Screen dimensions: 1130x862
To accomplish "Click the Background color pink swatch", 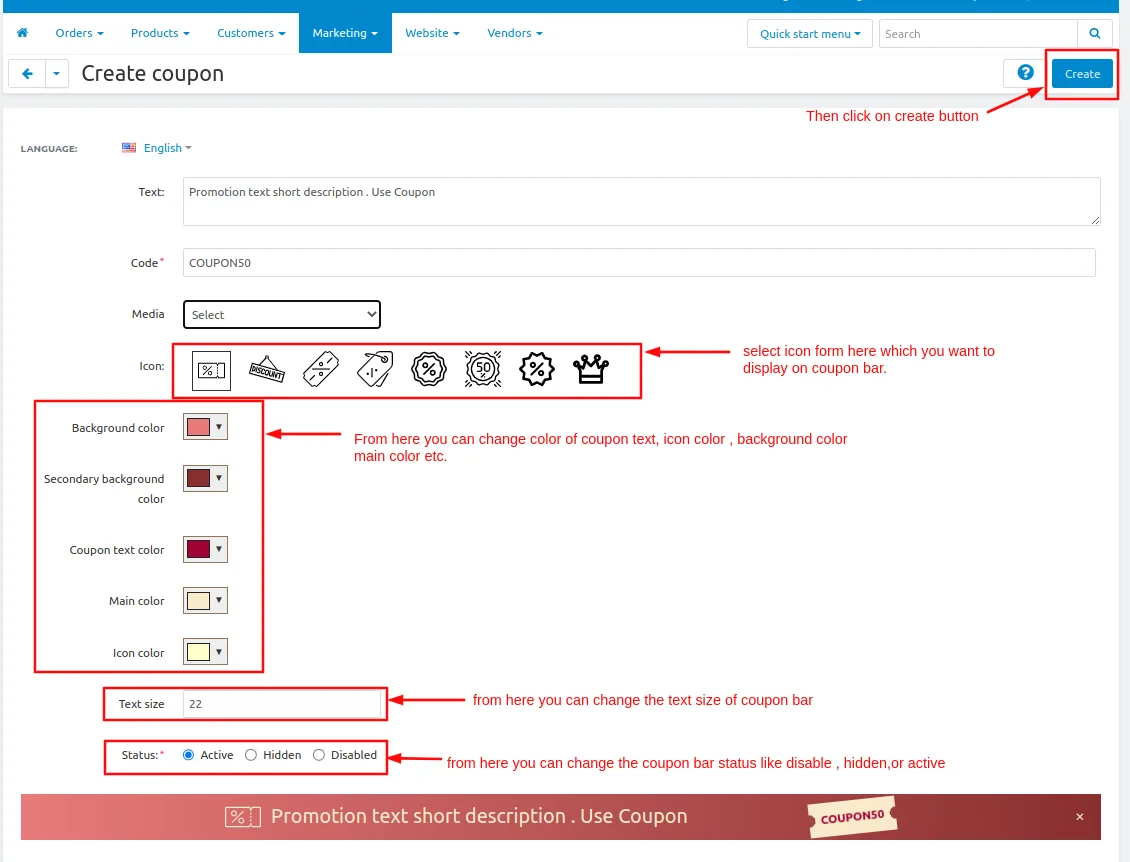I will pos(198,427).
